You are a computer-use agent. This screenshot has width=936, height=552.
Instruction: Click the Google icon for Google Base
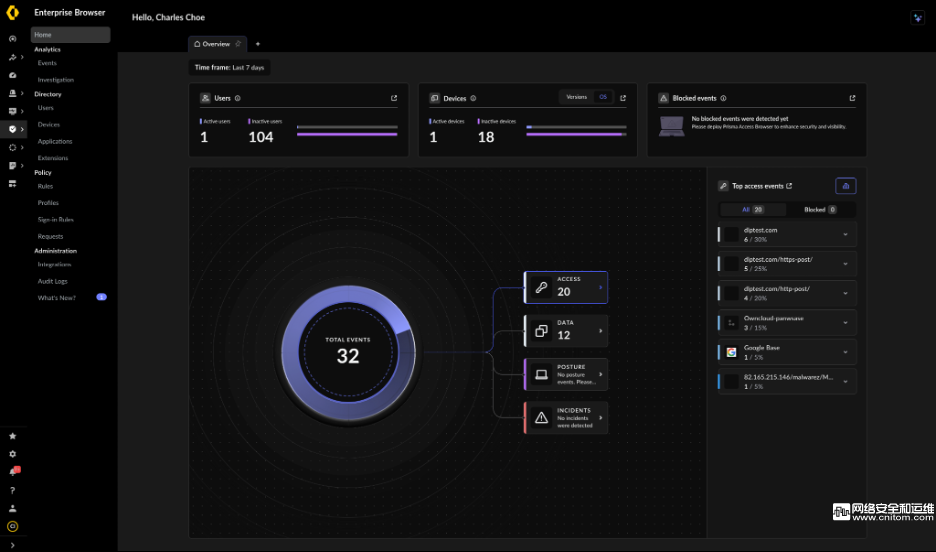click(731, 353)
